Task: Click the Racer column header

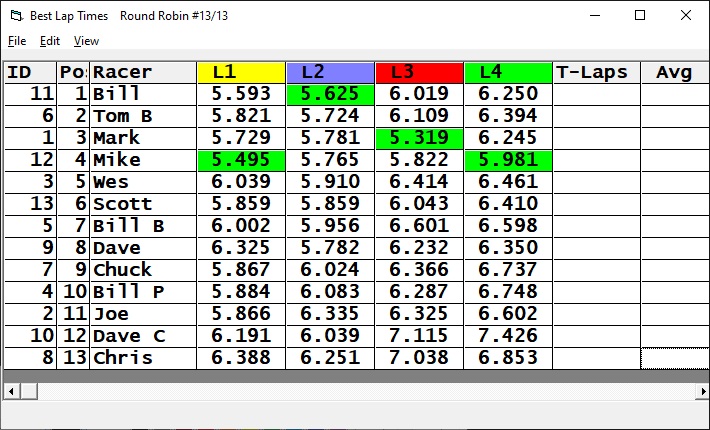Action: click(x=143, y=72)
